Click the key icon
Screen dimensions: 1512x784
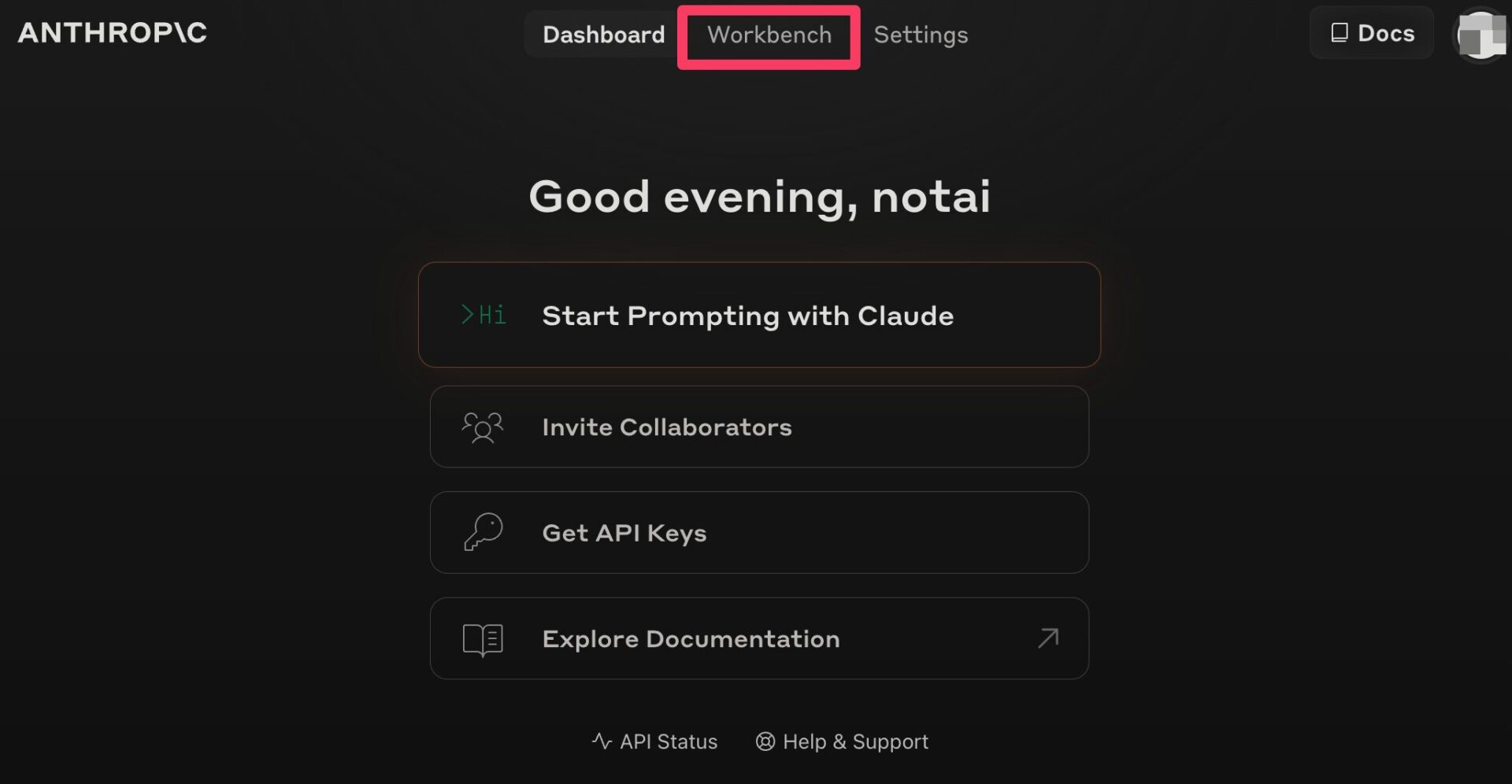point(483,532)
